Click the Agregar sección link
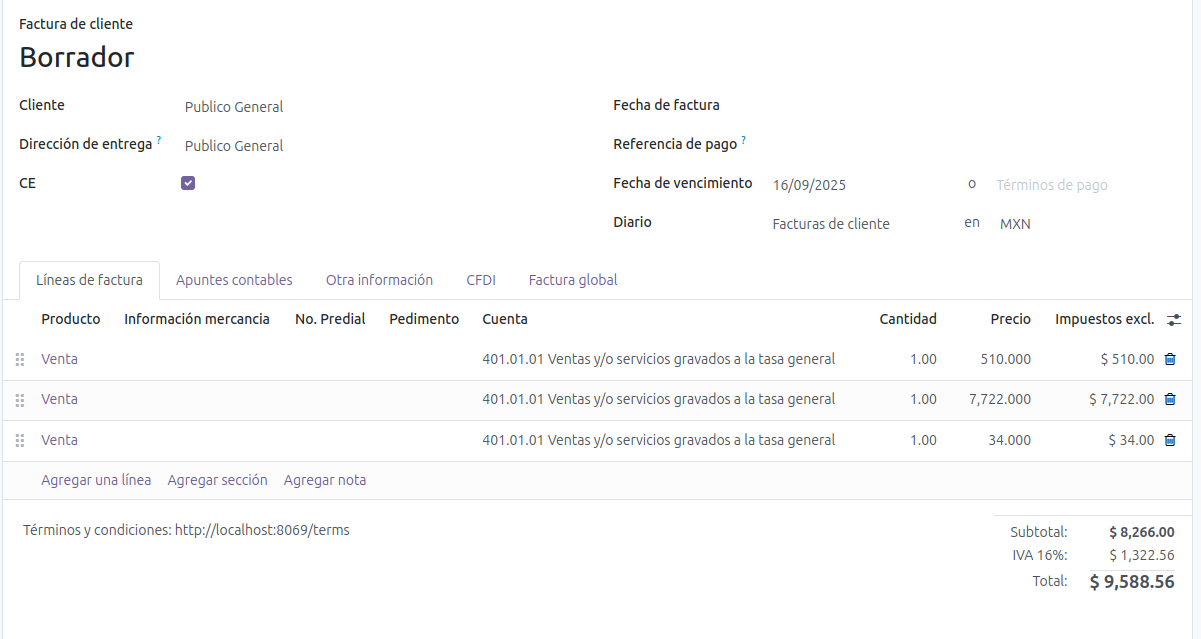The width and height of the screenshot is (1201, 639). [217, 480]
